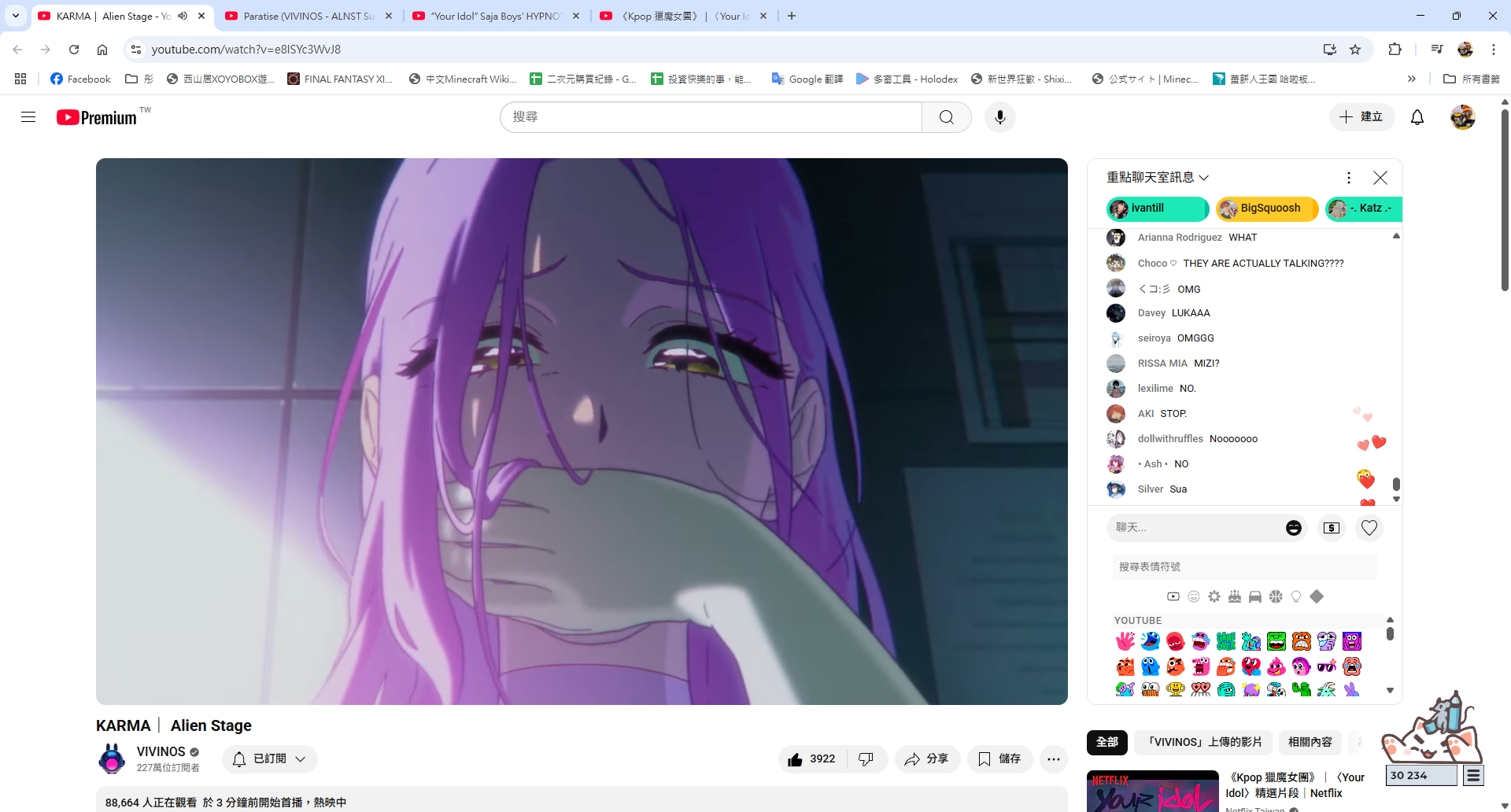Open more actions under the video
1511x812 pixels.
click(x=1054, y=759)
